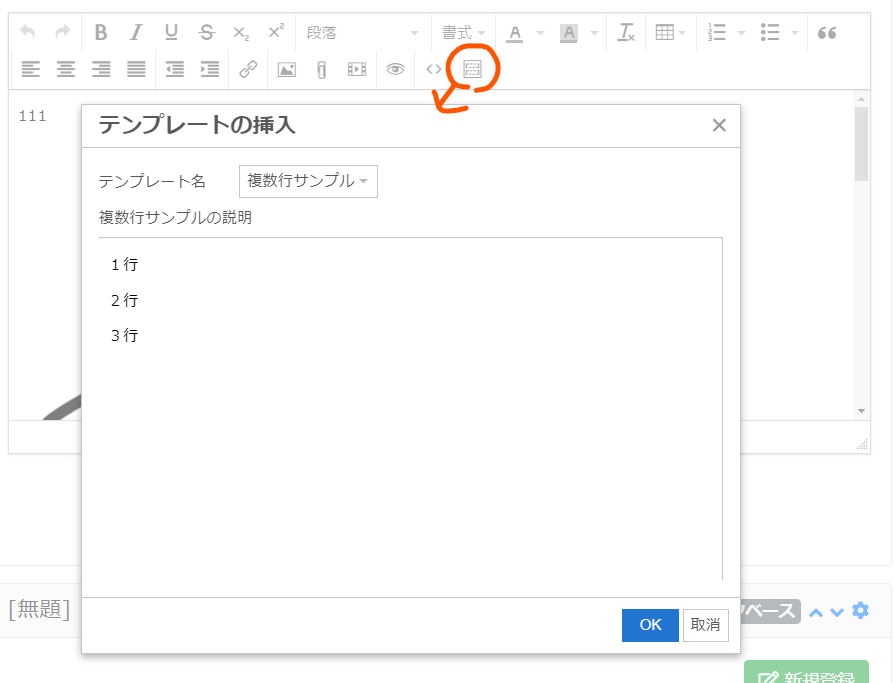
Task: Toggle italic formatting
Action: [135, 32]
